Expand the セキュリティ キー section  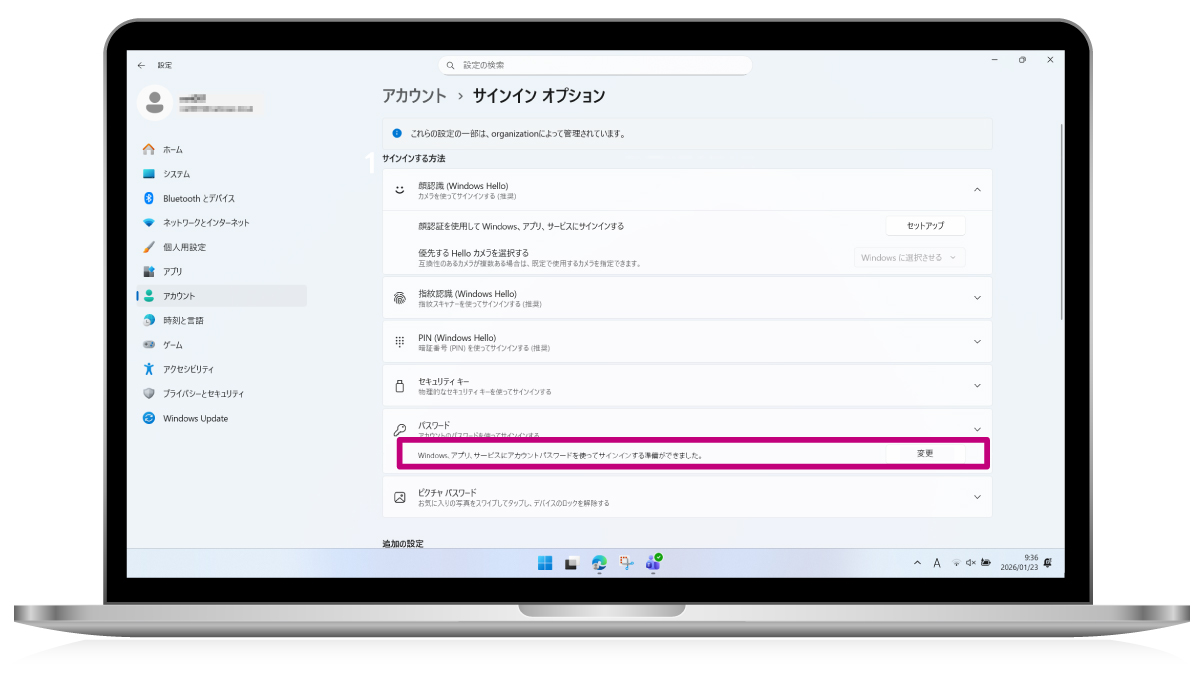point(977,385)
